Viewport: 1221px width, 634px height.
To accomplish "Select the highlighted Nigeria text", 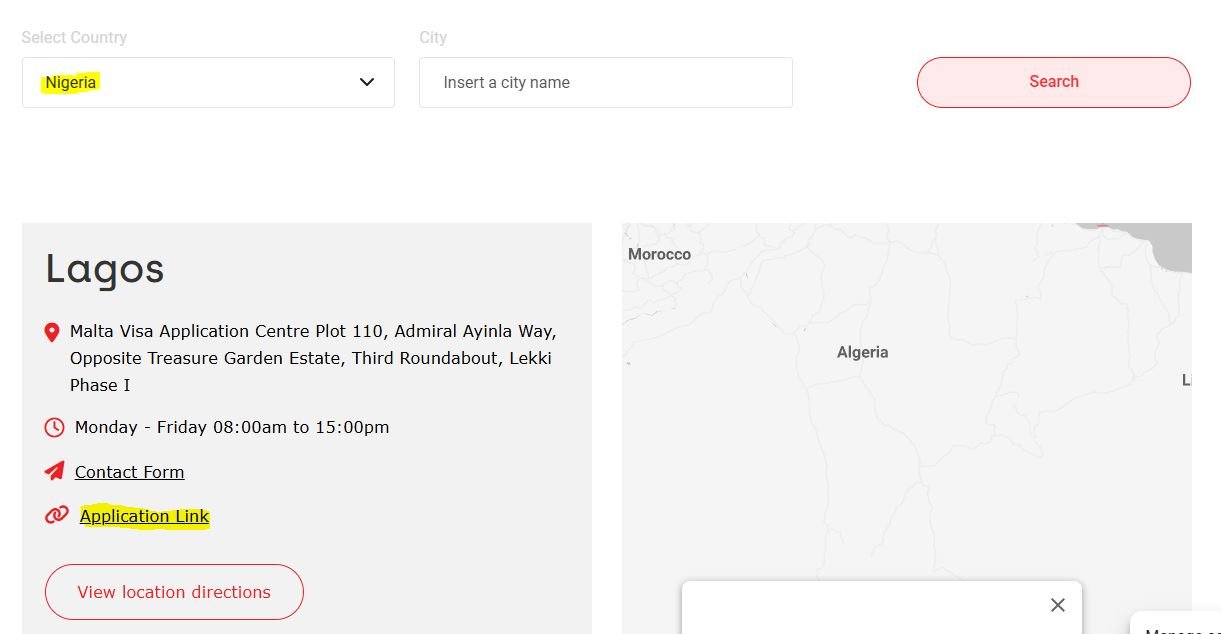I will tap(70, 82).
